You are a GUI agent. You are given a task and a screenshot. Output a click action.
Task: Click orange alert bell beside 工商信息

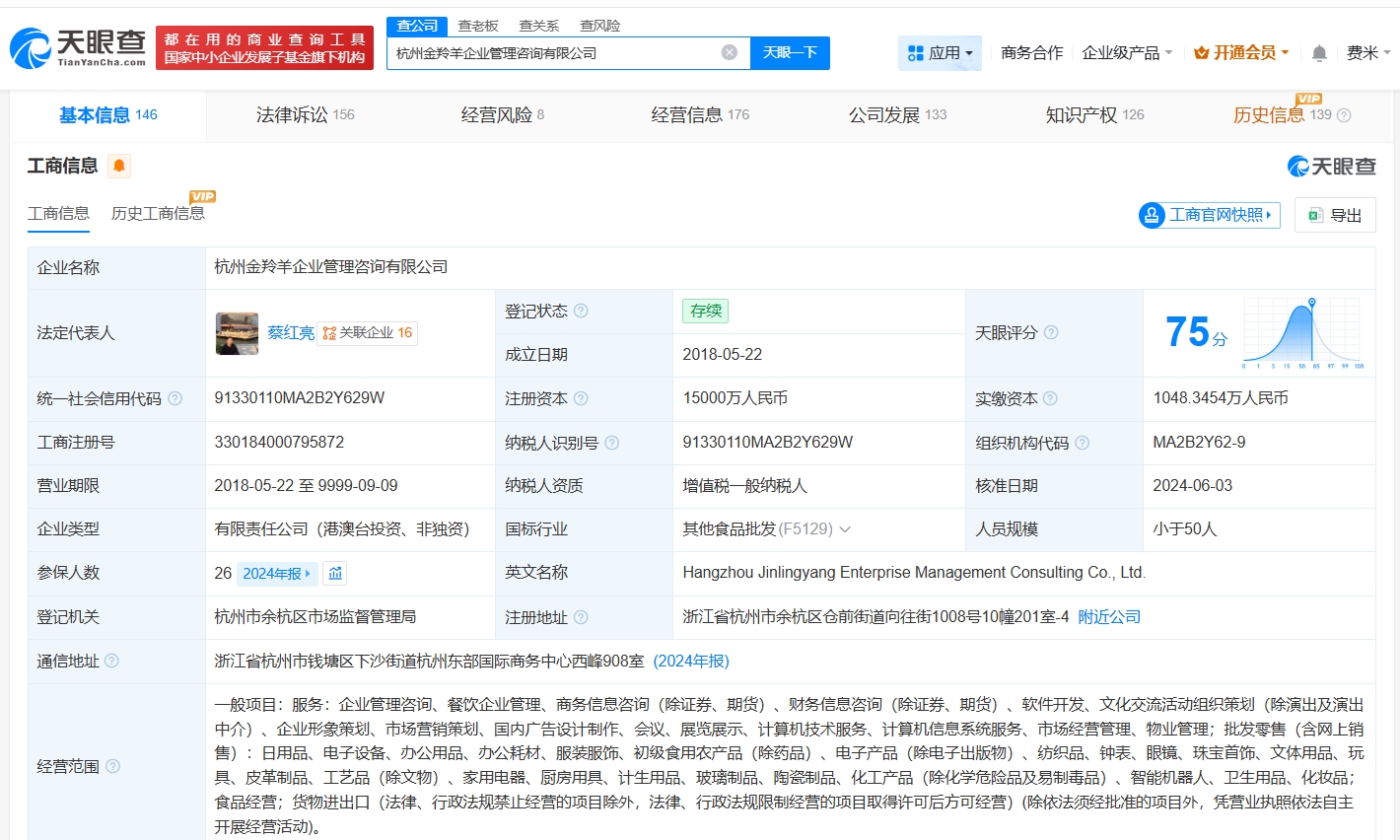click(119, 166)
